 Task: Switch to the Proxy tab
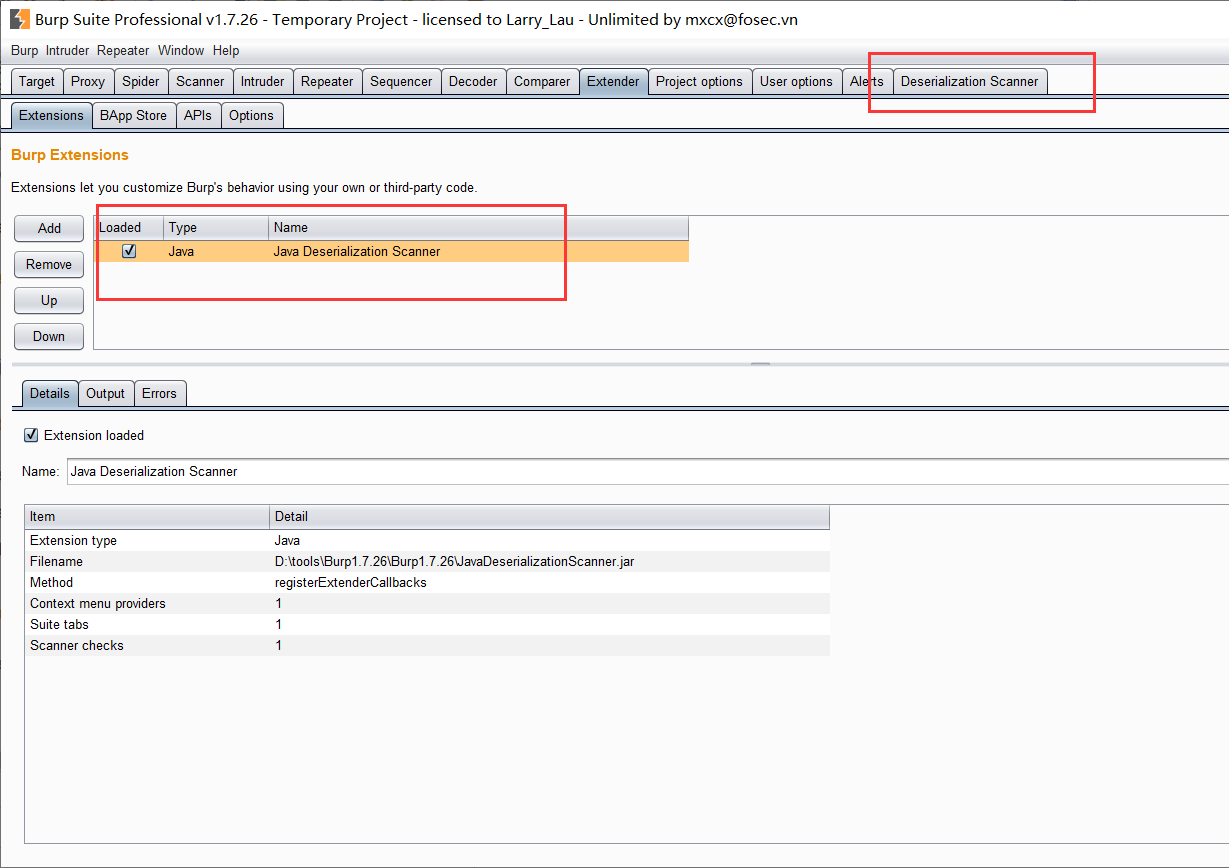coord(89,81)
